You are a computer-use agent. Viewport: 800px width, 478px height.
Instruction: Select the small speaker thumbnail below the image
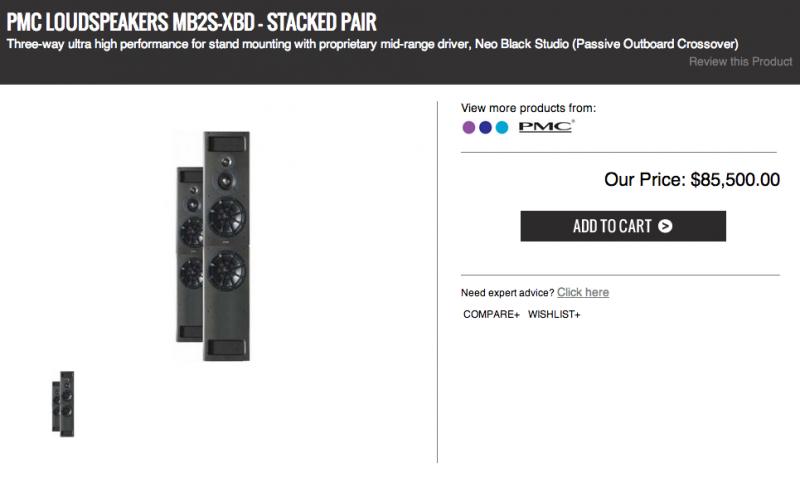click(x=63, y=401)
